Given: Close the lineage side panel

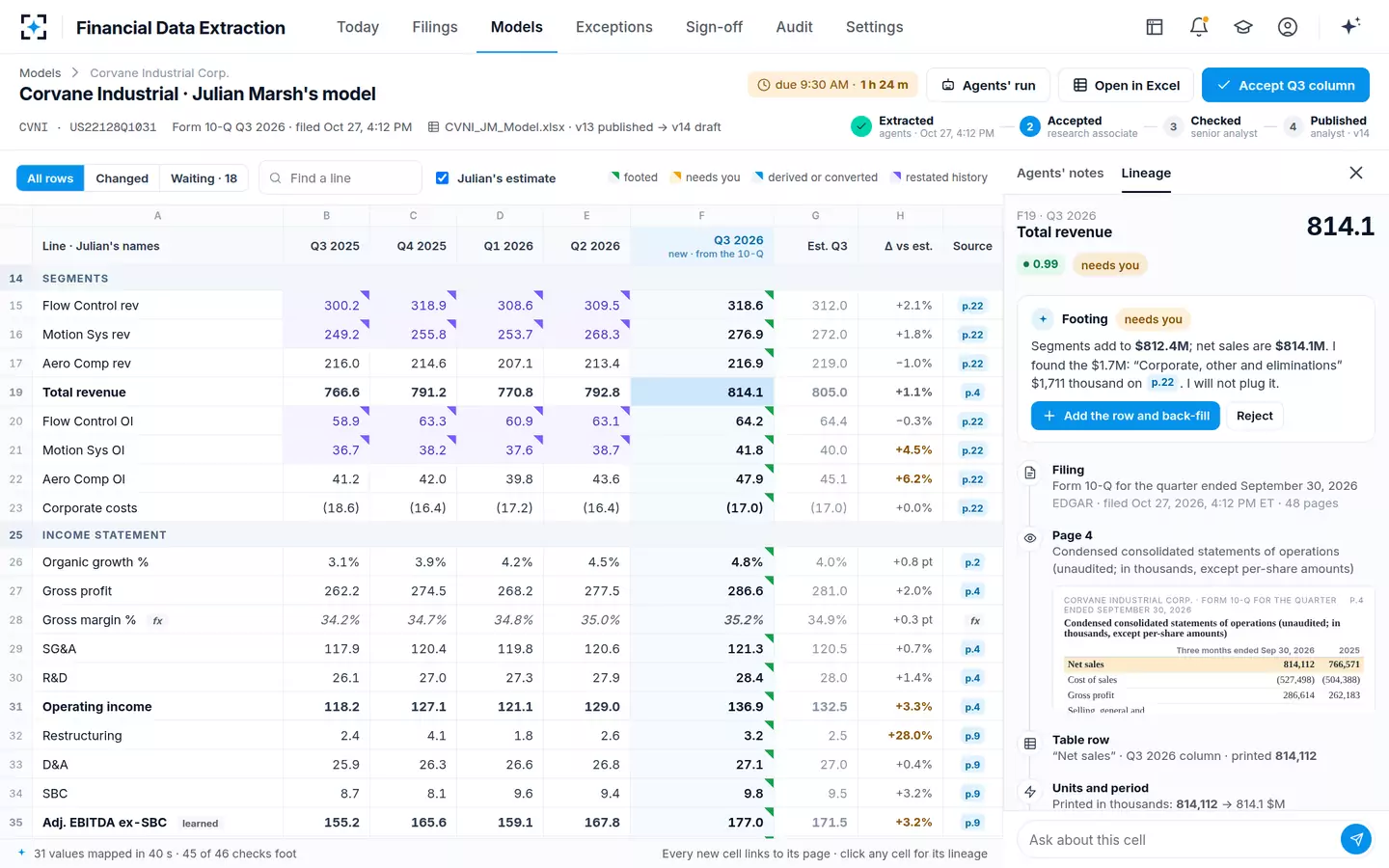Looking at the screenshot, I should (1356, 173).
